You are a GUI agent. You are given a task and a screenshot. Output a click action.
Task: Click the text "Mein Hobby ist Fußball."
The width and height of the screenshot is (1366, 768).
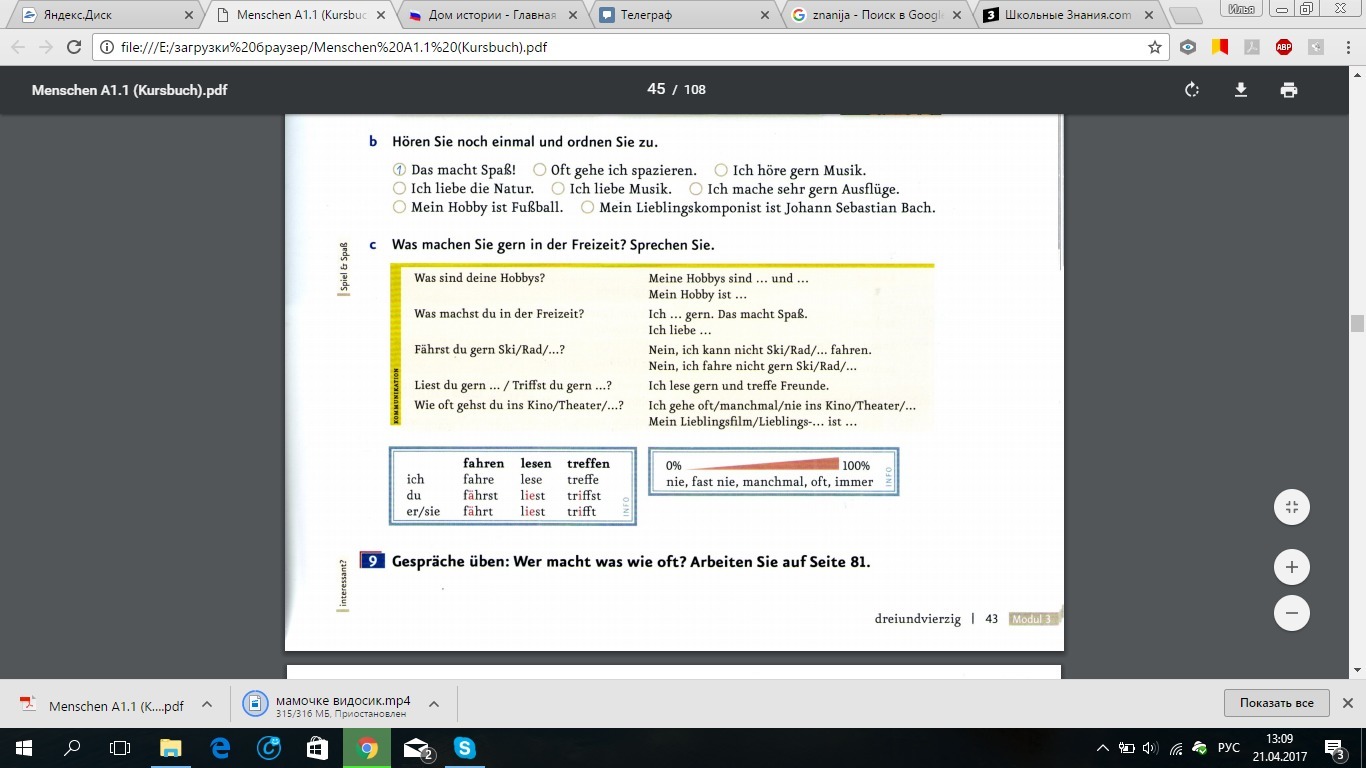click(x=487, y=208)
